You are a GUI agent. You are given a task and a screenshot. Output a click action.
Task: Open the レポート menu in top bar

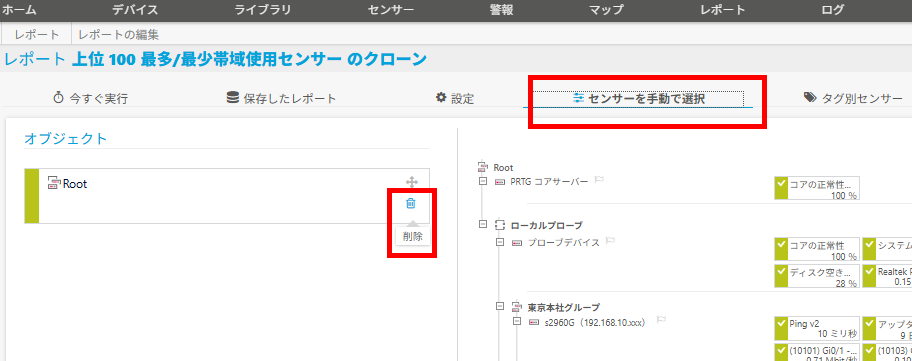[722, 10]
